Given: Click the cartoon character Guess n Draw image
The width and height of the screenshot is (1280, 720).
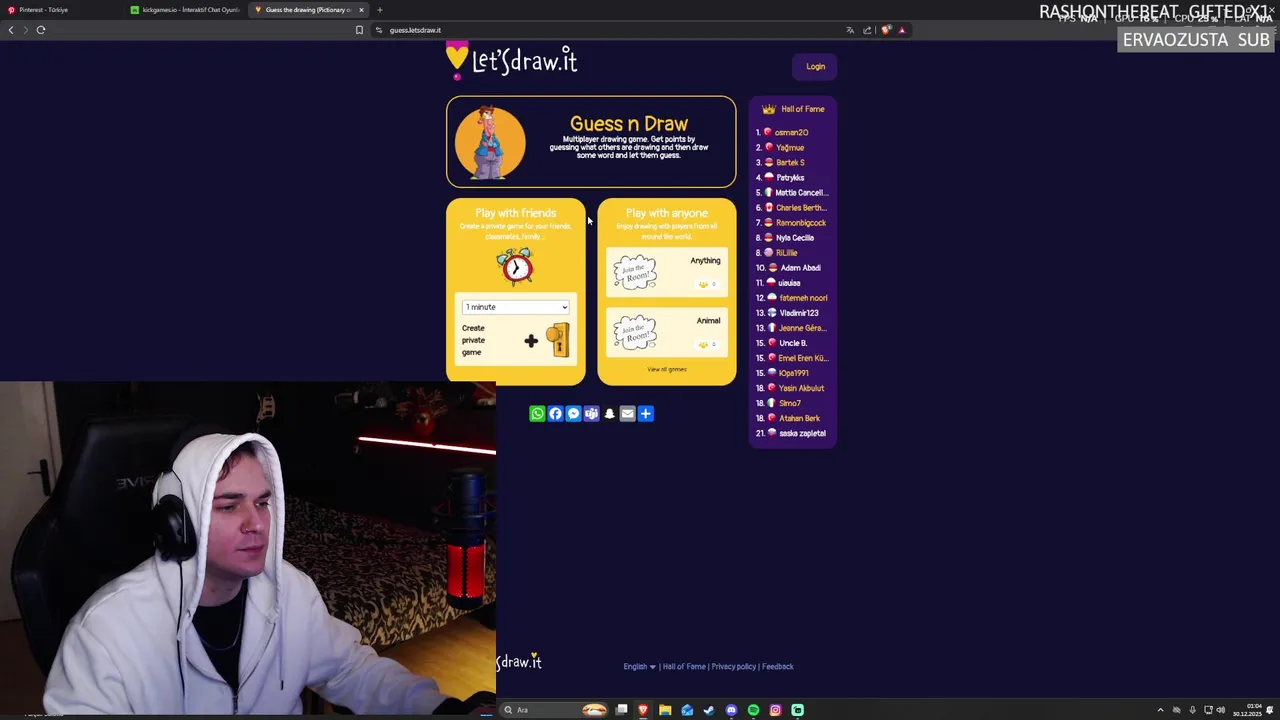Looking at the screenshot, I should pos(490,142).
